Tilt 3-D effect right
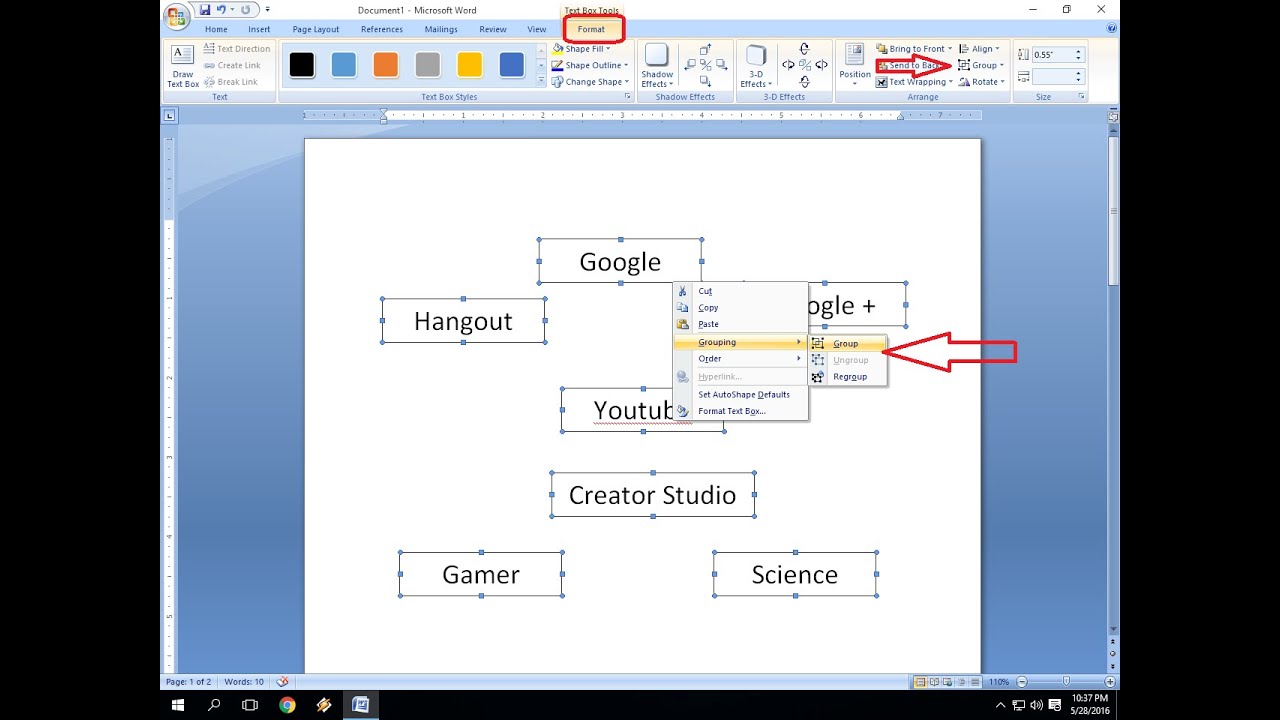 tap(821, 65)
